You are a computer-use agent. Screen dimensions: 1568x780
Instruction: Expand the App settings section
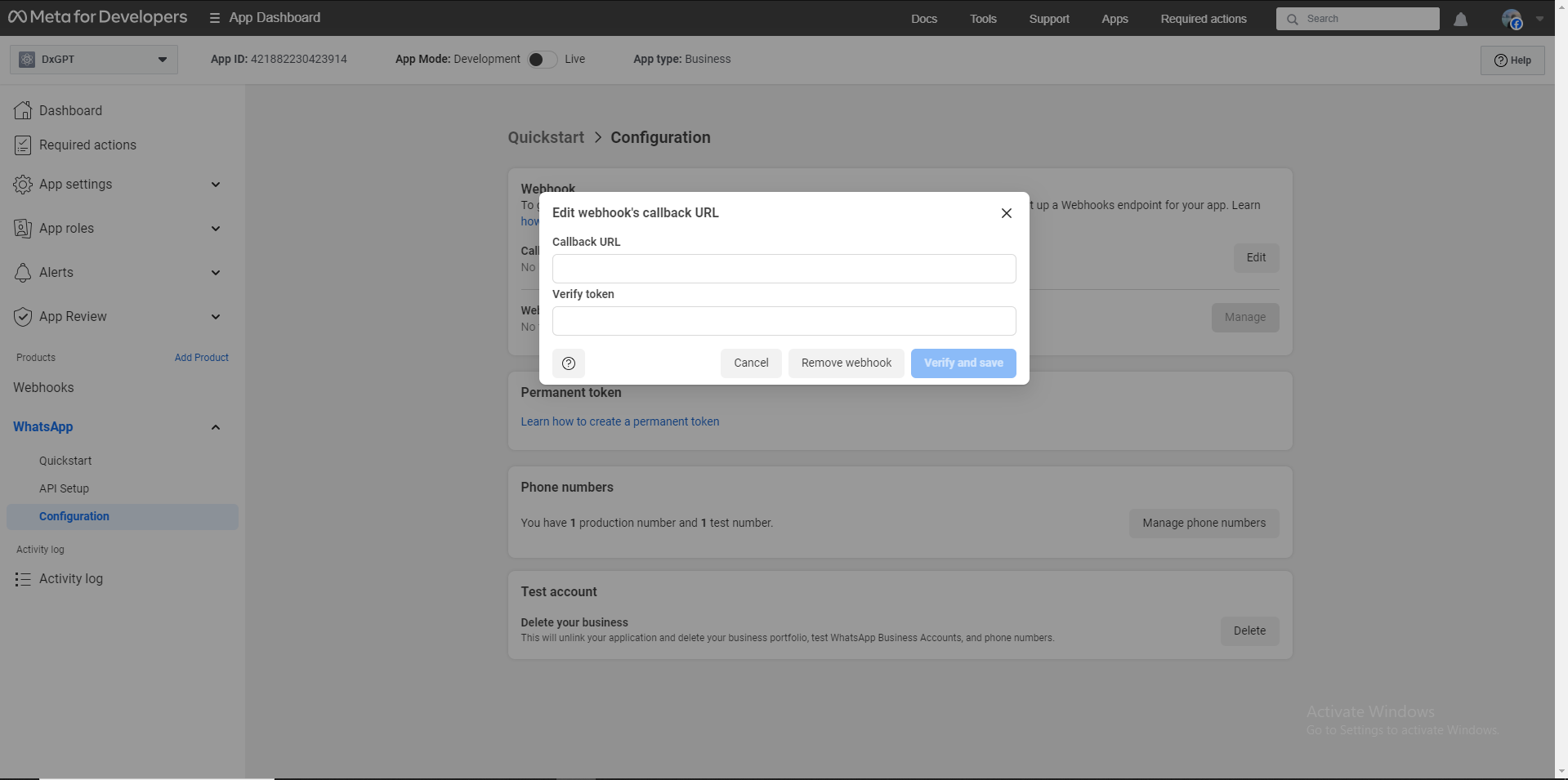coord(216,185)
